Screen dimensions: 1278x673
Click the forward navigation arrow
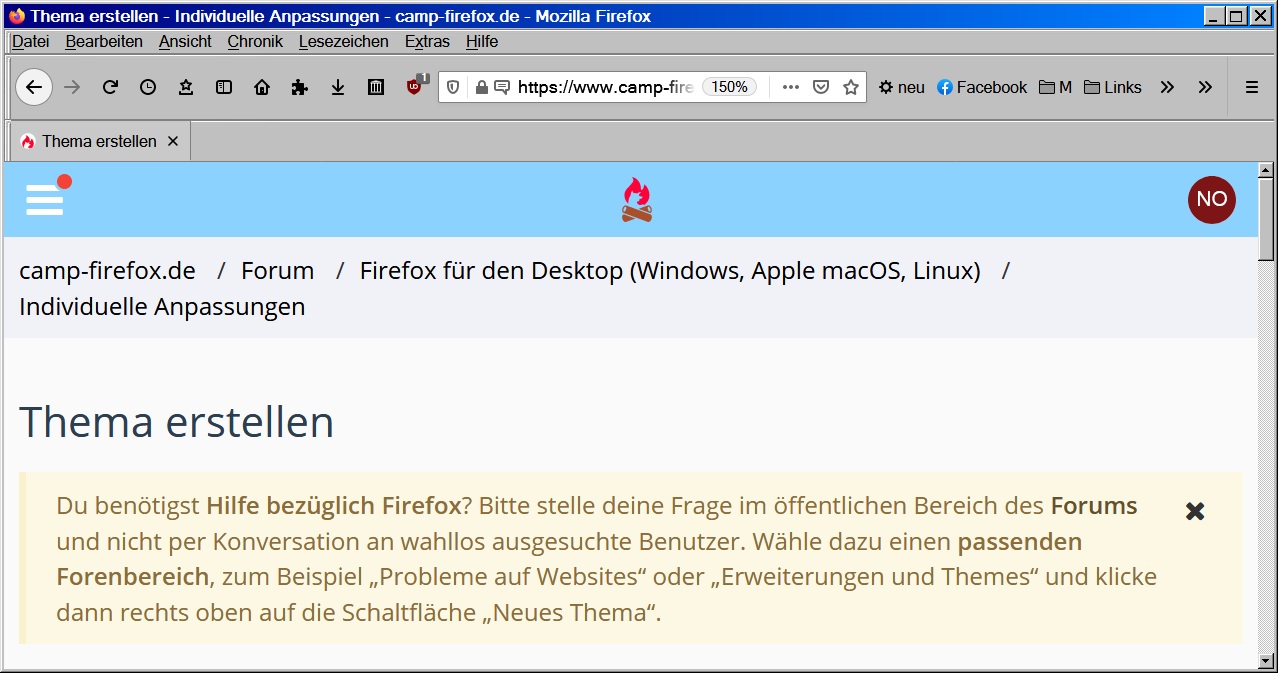click(x=72, y=87)
